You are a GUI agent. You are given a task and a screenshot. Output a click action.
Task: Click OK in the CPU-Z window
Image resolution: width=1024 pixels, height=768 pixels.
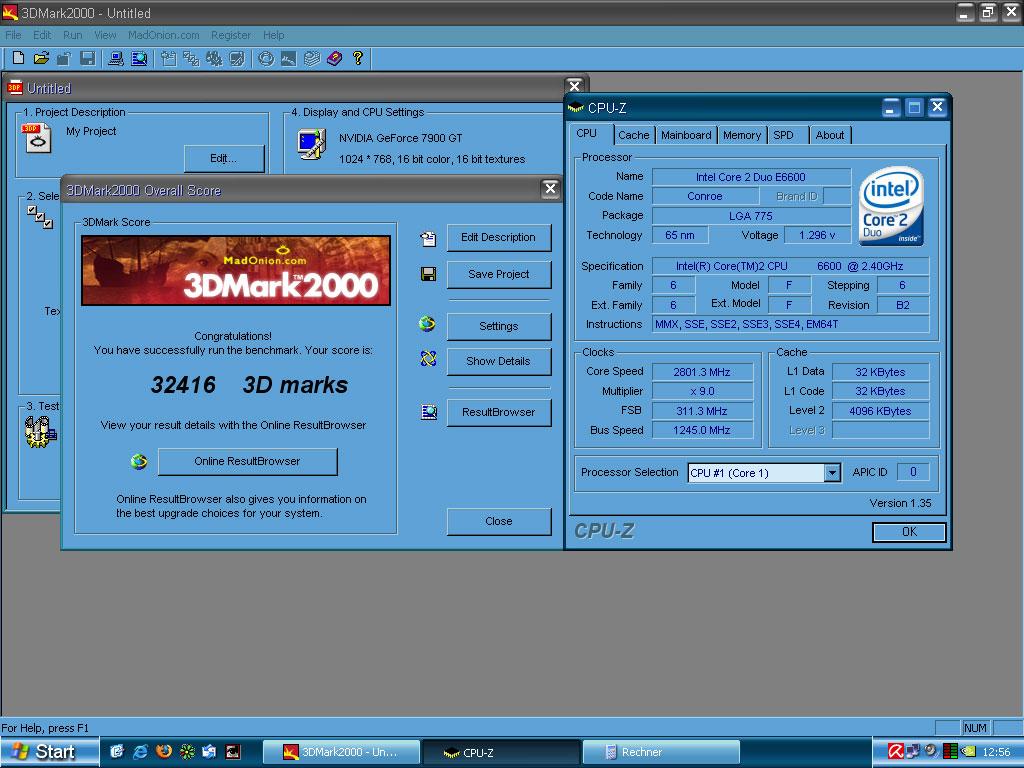[909, 532]
